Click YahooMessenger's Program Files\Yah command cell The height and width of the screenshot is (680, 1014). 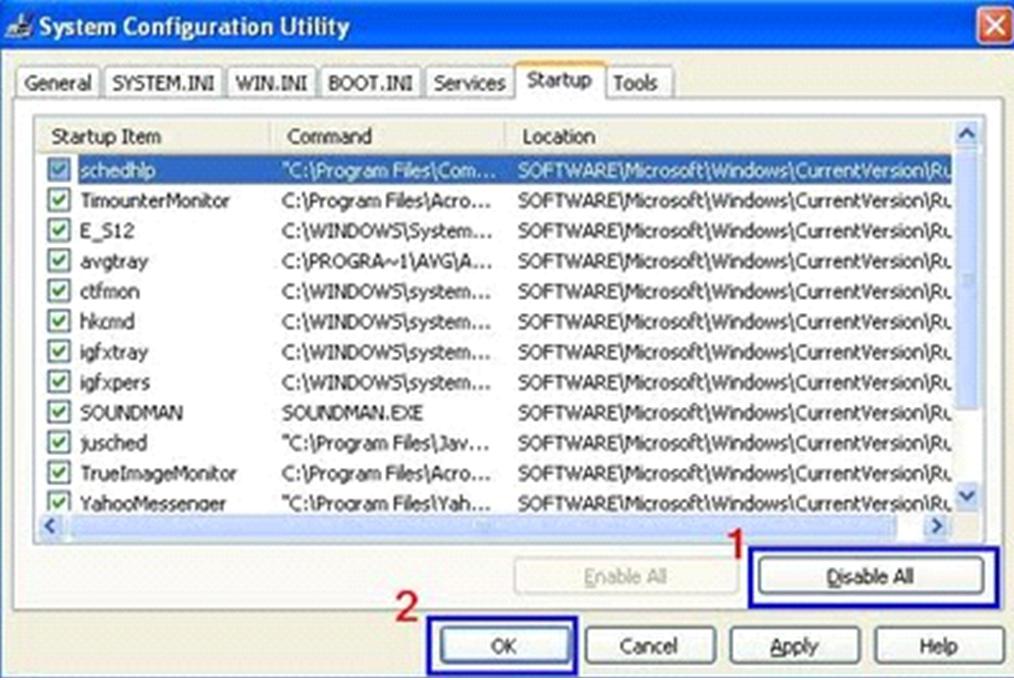[386, 503]
